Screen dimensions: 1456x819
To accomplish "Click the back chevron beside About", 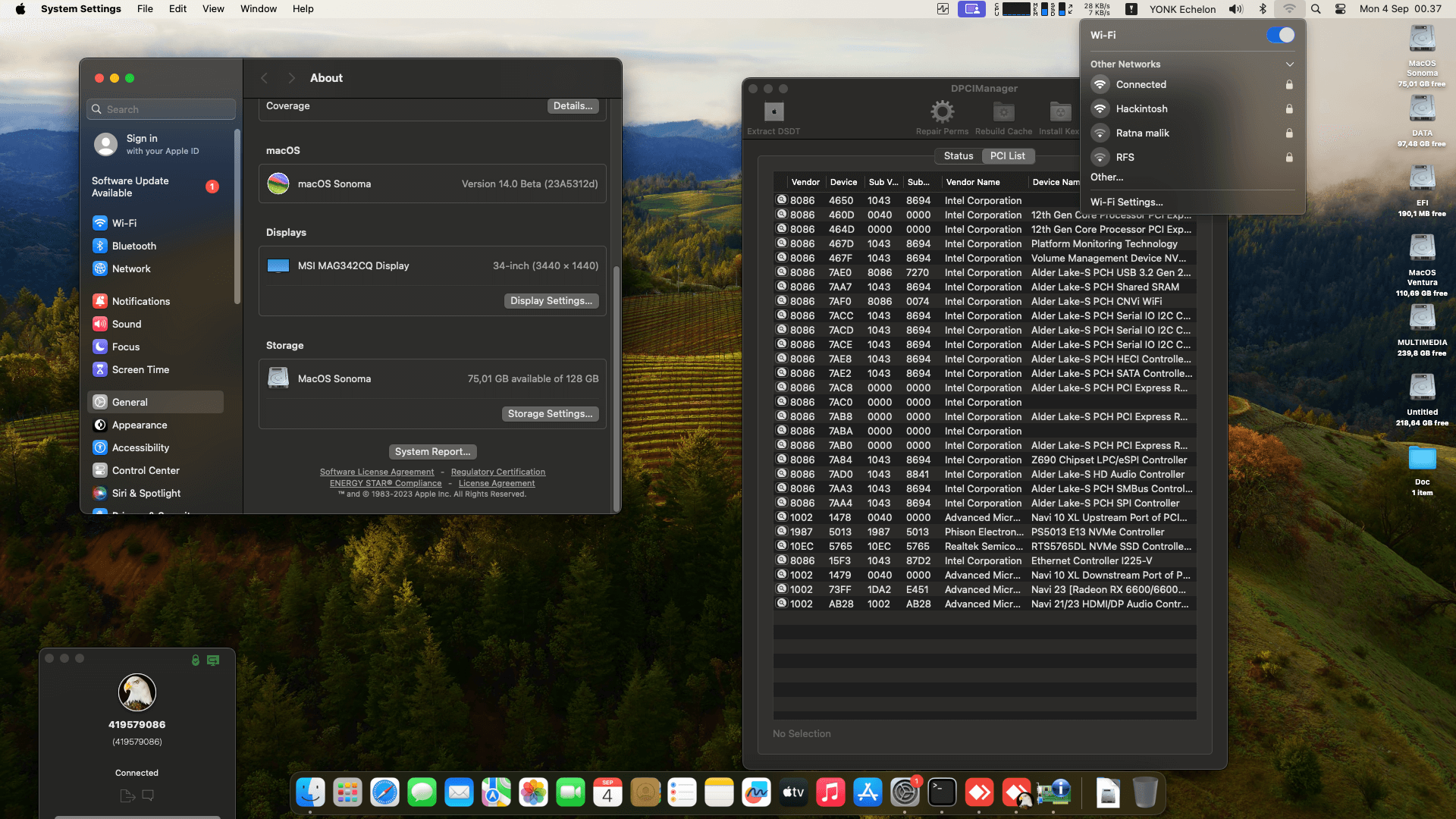I will point(264,78).
